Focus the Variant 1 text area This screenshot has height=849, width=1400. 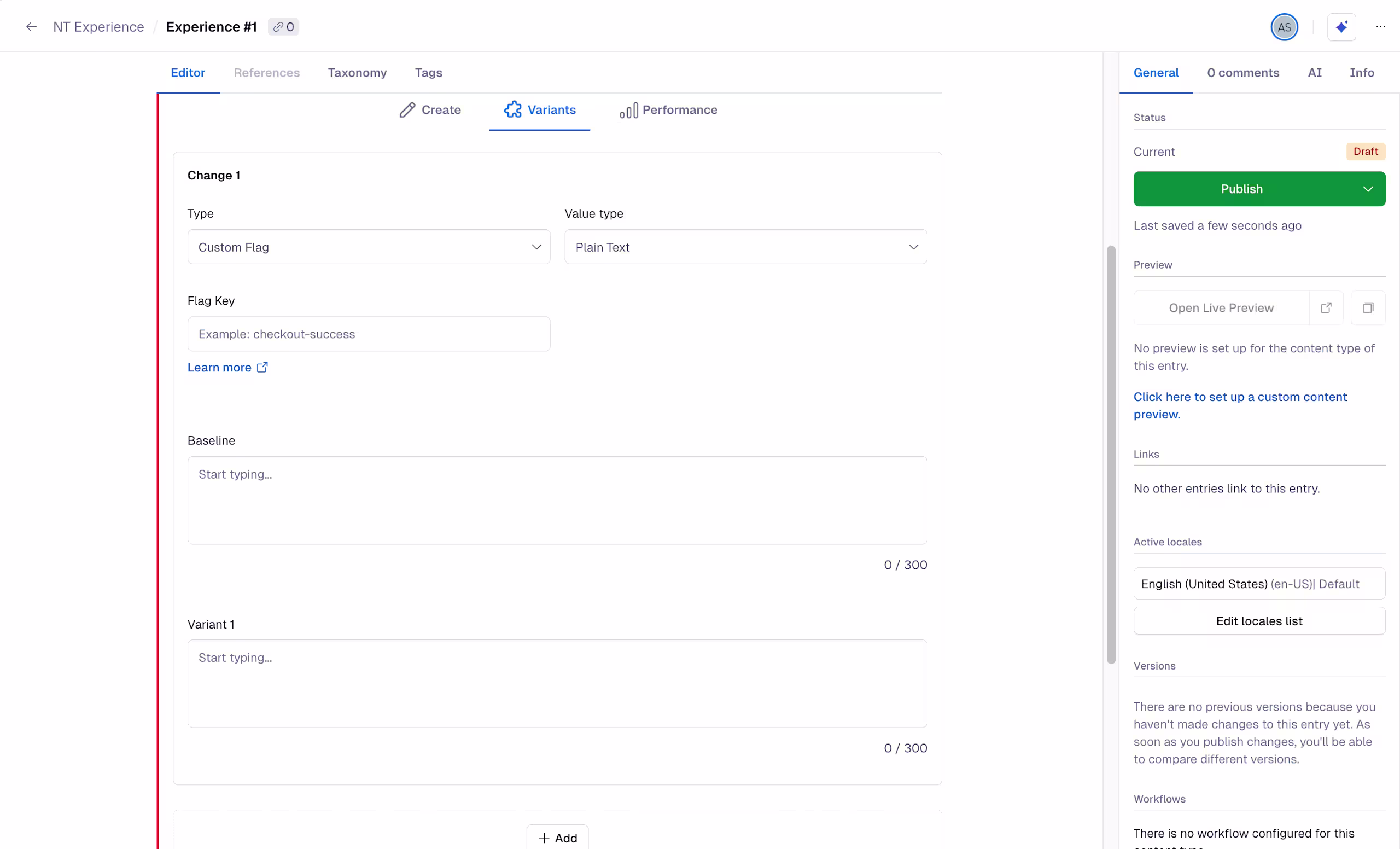[x=557, y=683]
